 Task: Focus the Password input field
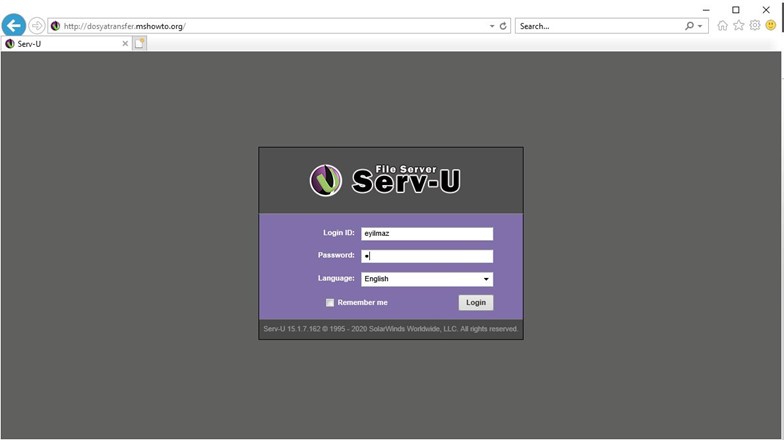click(427, 256)
